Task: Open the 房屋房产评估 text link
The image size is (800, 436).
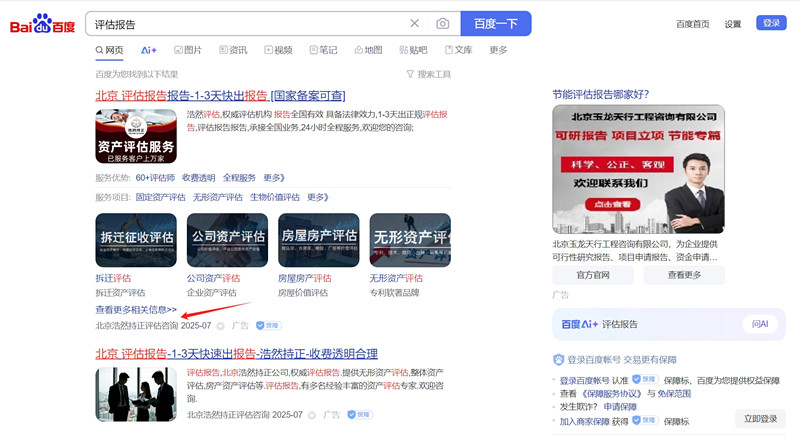Action: point(305,278)
